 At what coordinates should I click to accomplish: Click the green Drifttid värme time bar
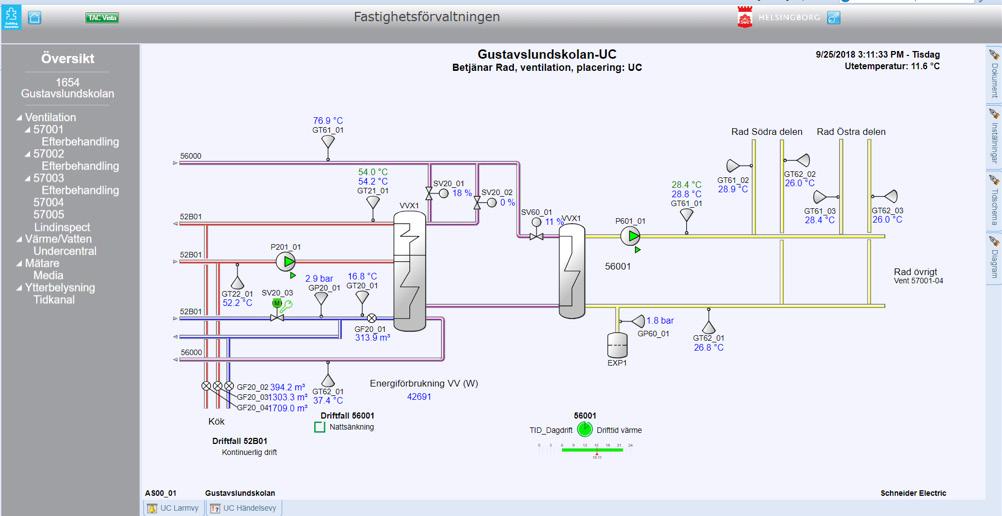[x=592, y=450]
